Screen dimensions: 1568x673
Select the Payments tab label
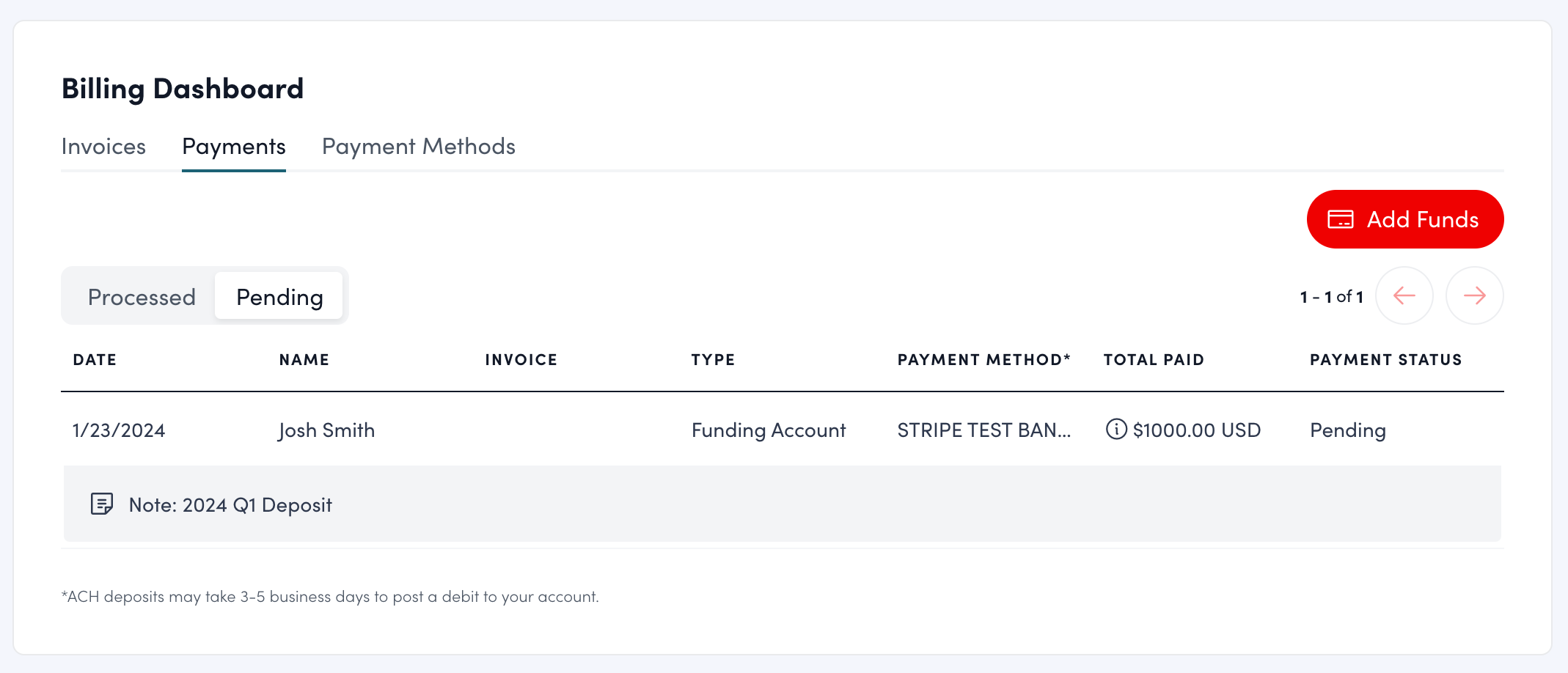tap(233, 147)
